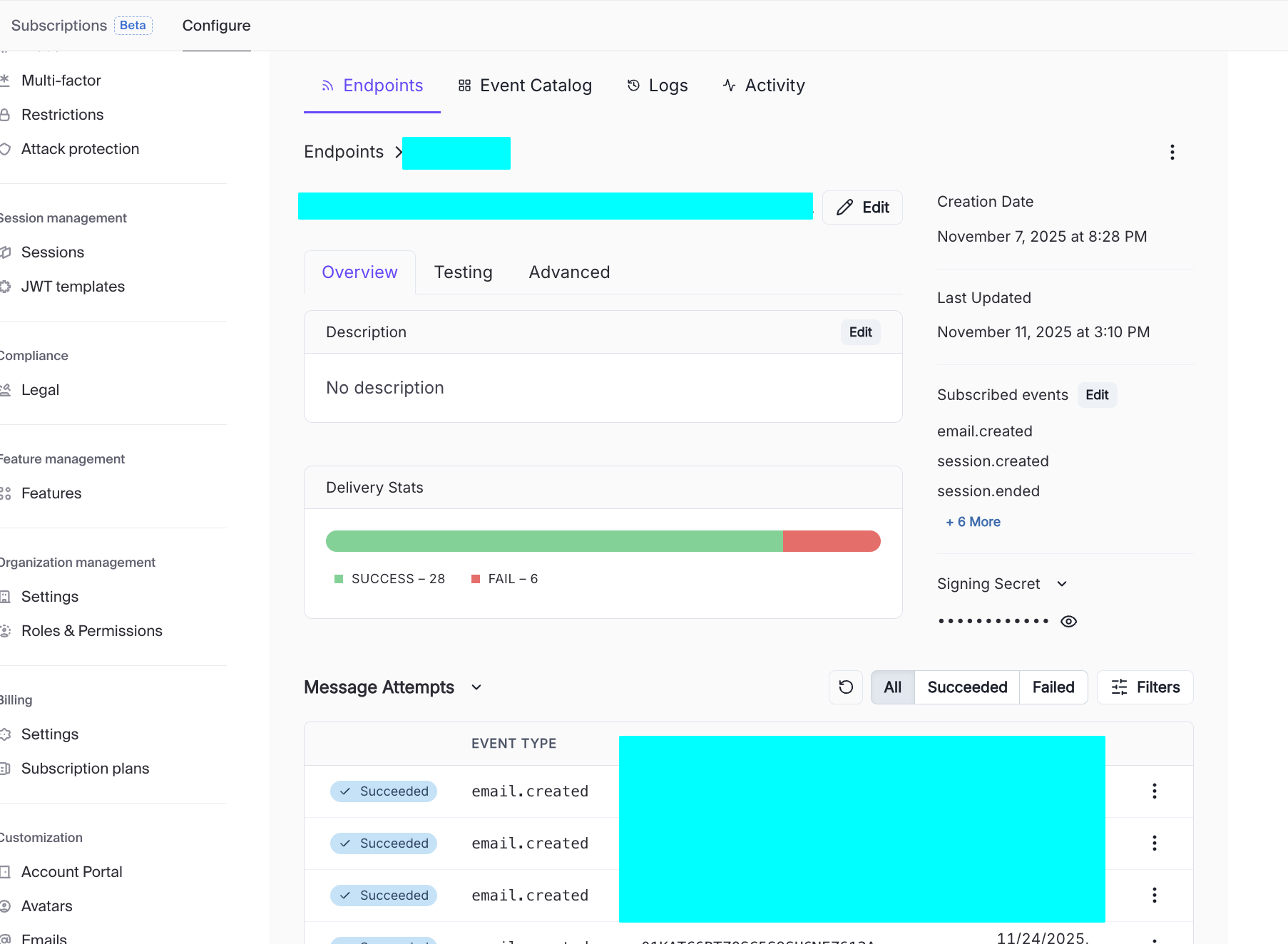Expand the Message Attempts dropdown chevron
This screenshot has height=944, width=1288.
coord(476,687)
